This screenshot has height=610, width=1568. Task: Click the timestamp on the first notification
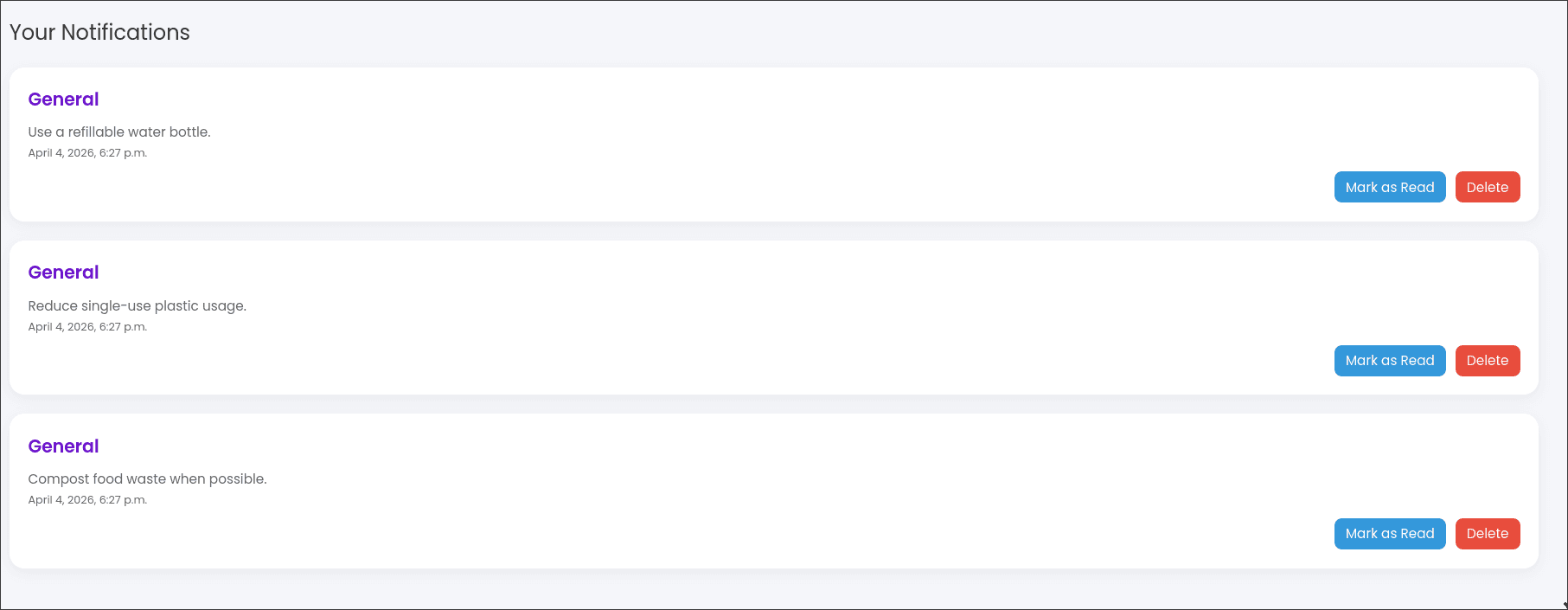(87, 152)
